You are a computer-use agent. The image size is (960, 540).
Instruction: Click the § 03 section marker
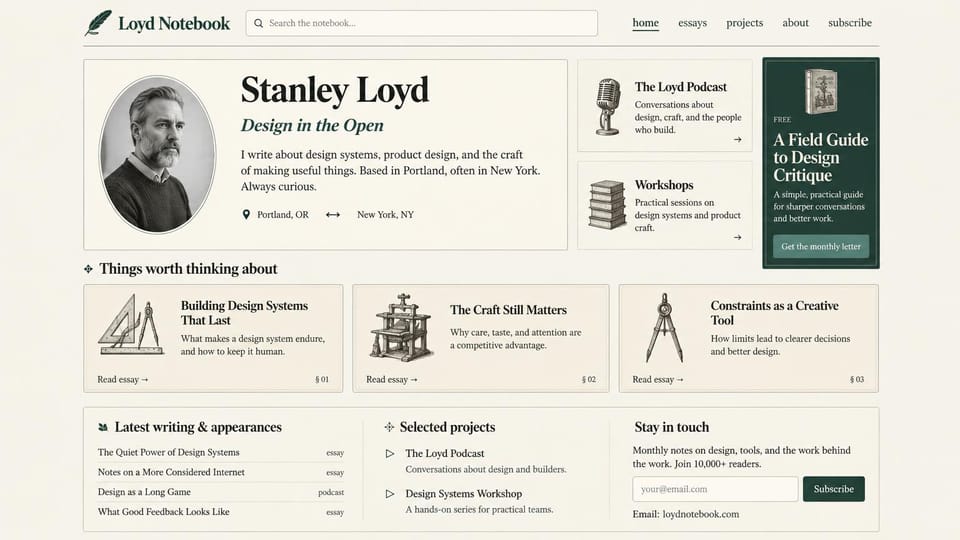coord(857,380)
